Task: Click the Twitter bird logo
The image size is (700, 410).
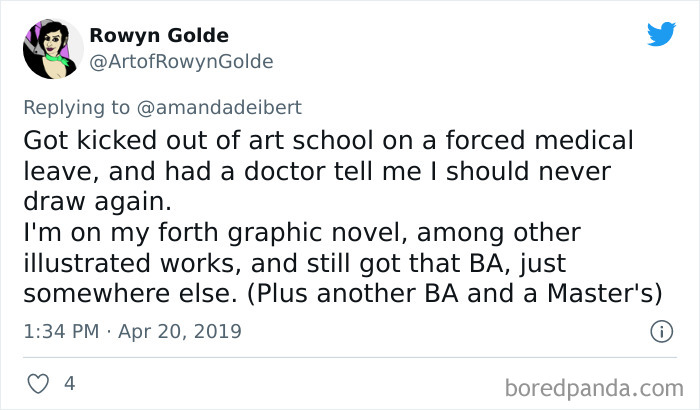Action: 661,34
